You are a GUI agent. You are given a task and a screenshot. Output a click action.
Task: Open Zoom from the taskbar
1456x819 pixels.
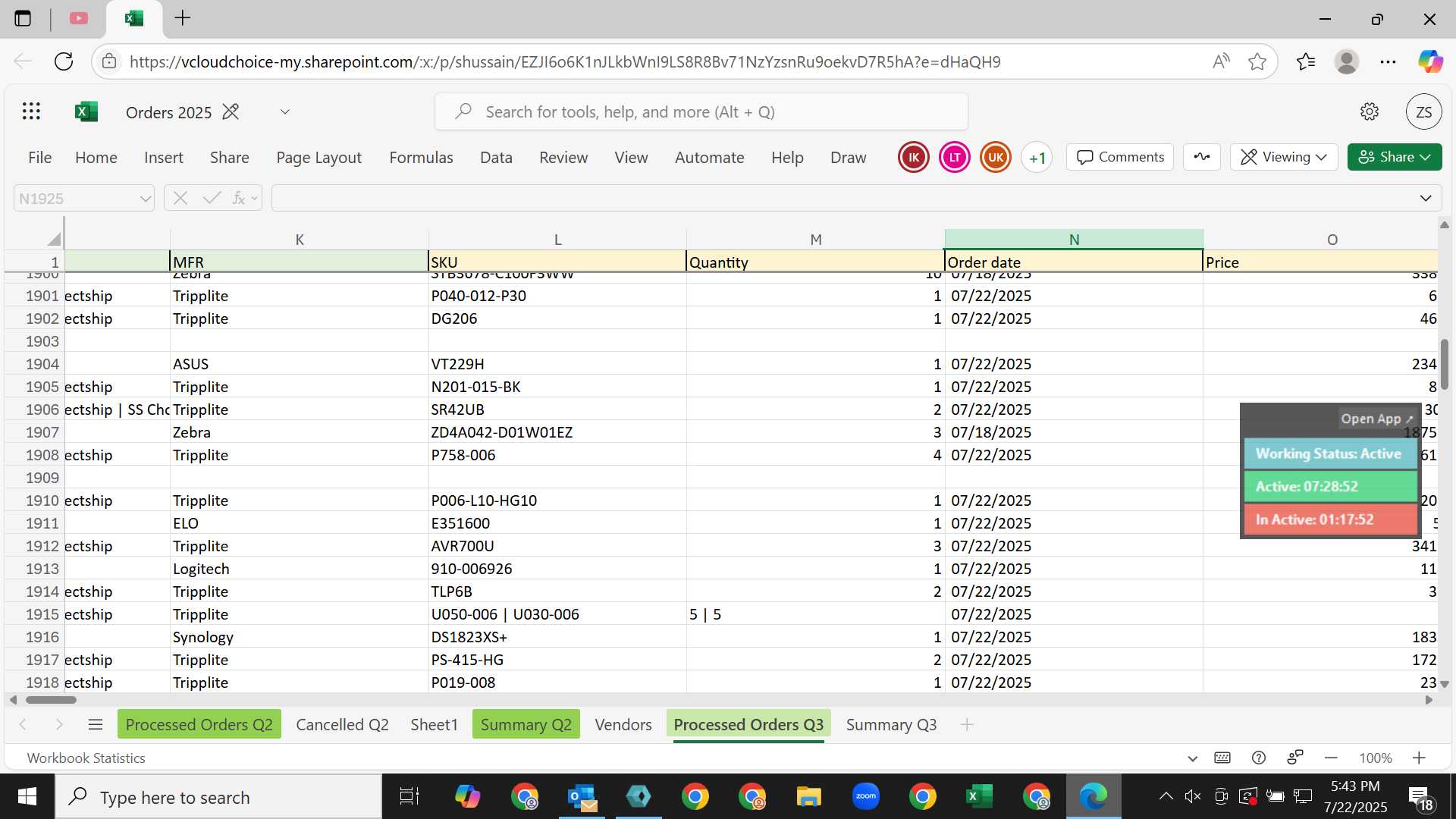coord(865,796)
